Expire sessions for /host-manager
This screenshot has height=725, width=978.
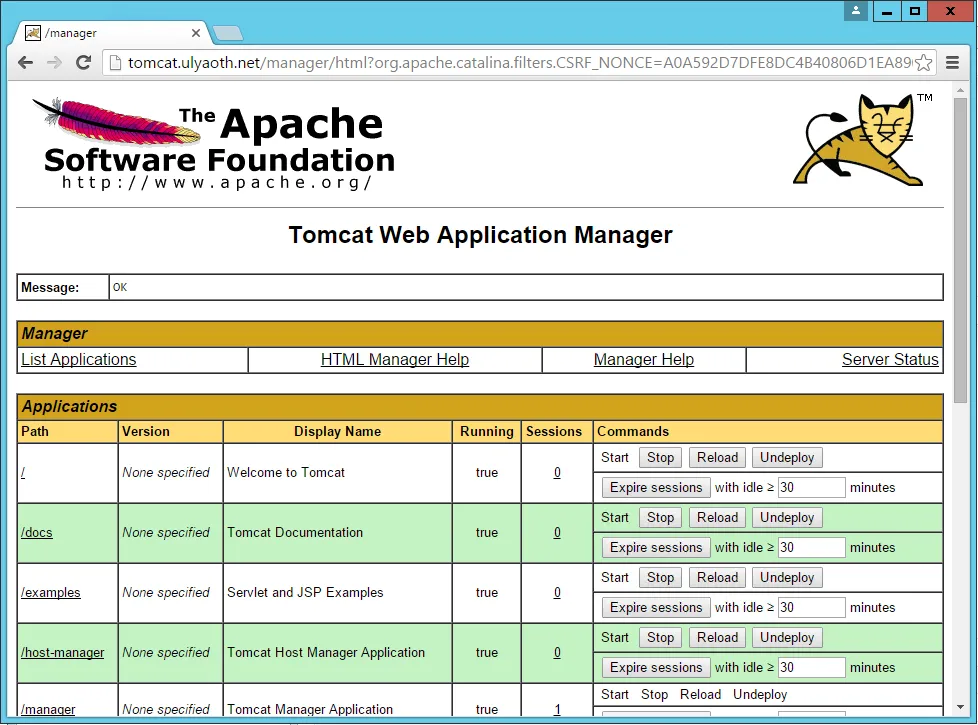[x=656, y=668]
